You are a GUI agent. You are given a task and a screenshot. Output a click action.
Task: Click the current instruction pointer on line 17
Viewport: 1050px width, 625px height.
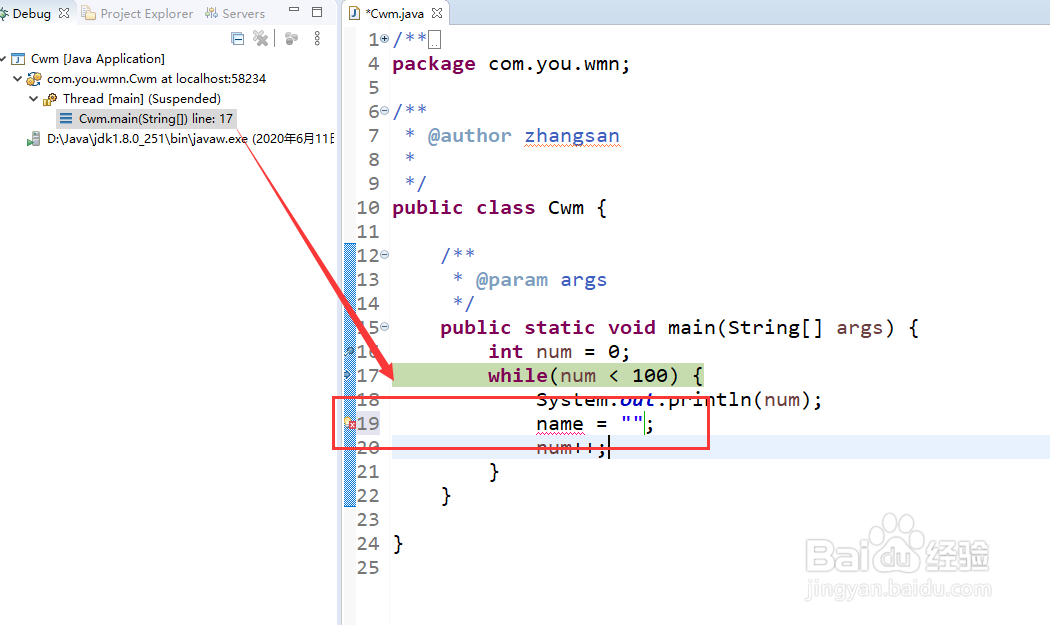[348, 374]
